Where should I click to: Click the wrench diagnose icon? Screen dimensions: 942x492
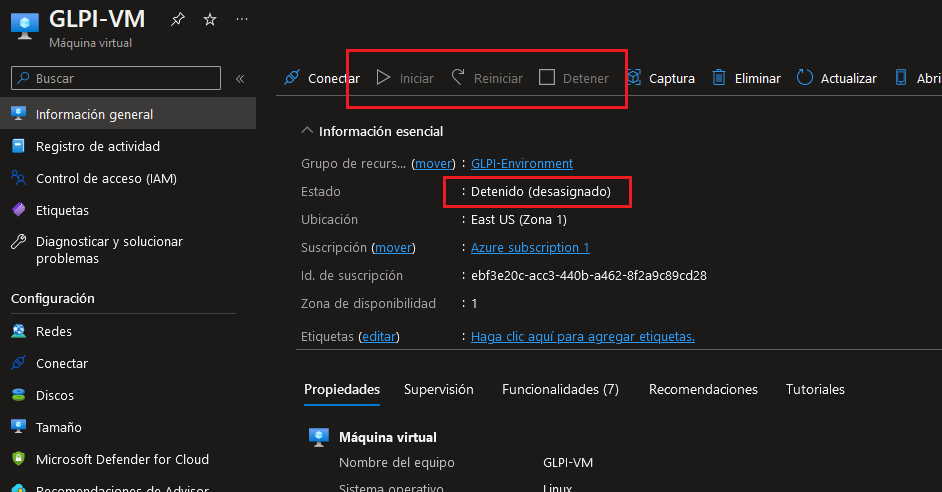[x=19, y=241]
